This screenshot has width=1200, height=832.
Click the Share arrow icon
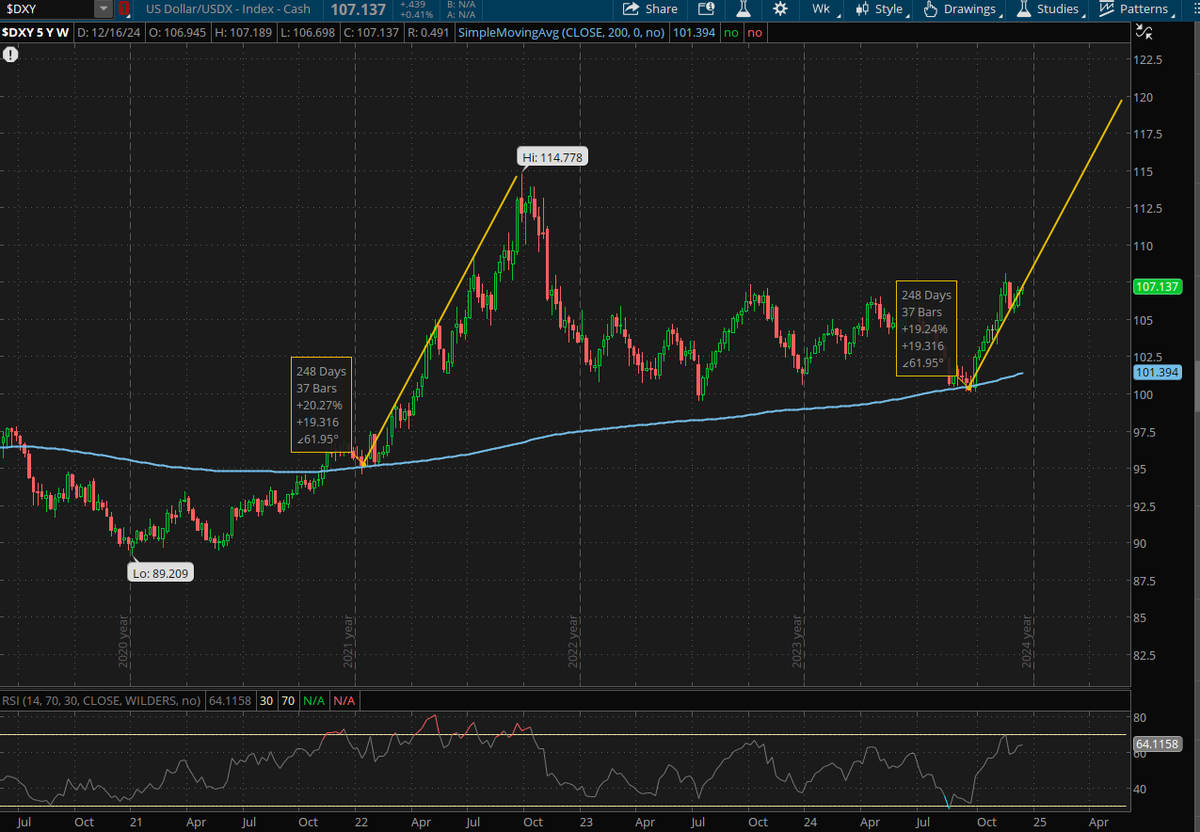click(631, 9)
